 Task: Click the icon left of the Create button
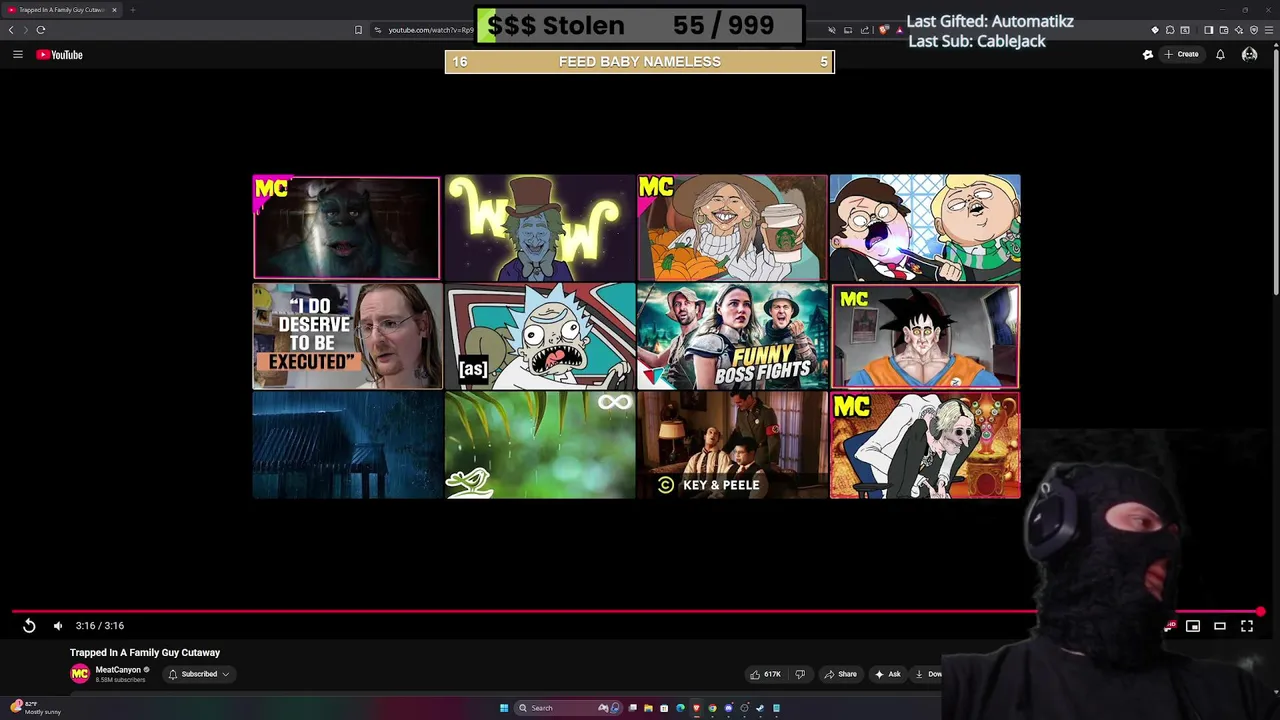coord(1148,55)
